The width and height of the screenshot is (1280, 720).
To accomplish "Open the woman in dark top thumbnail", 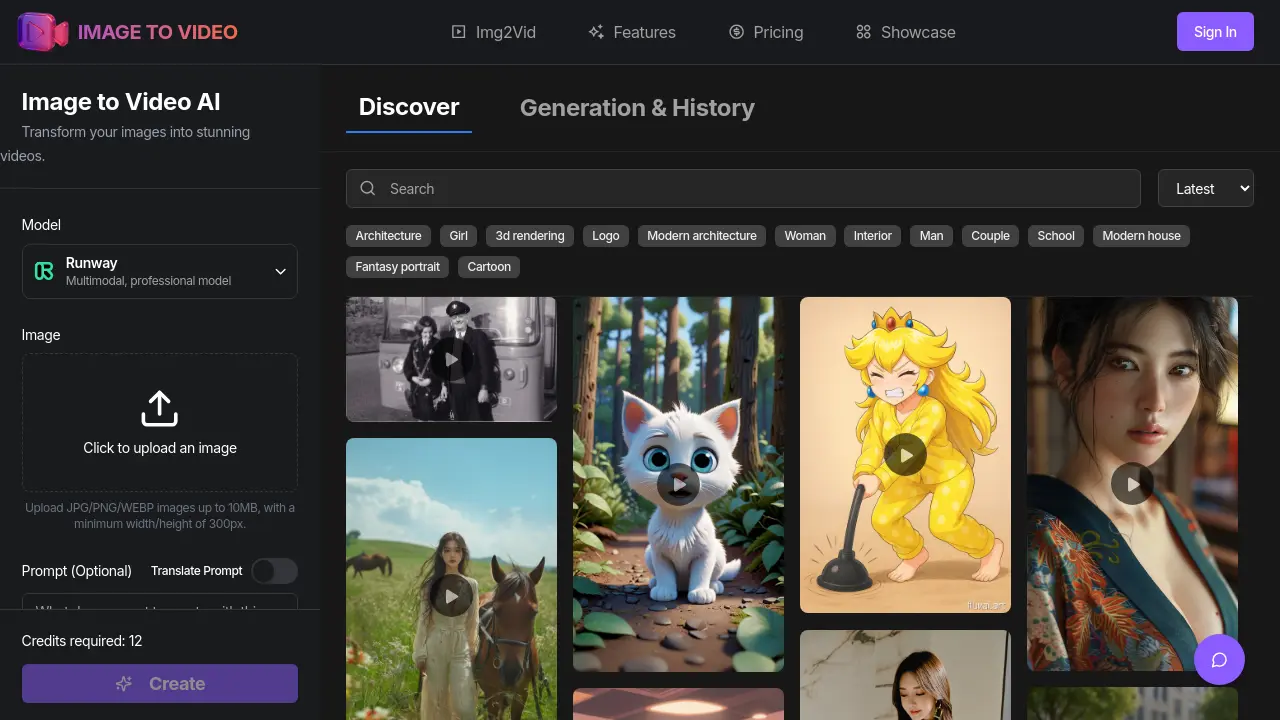I will (x=905, y=675).
